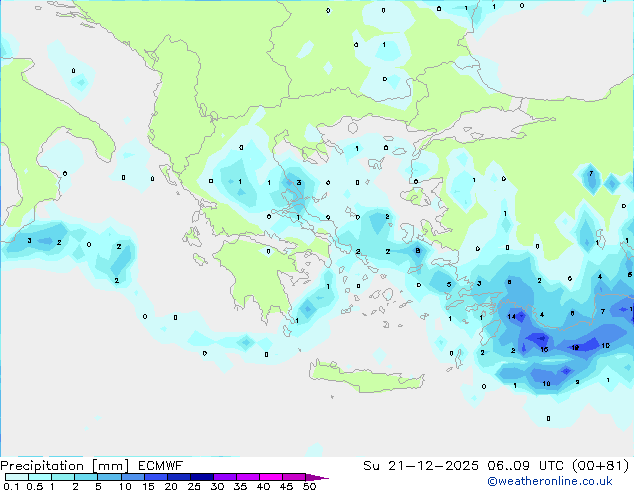The width and height of the screenshot is (634, 490).
Task: Click the '35' legend scale label
Action: [240, 486]
